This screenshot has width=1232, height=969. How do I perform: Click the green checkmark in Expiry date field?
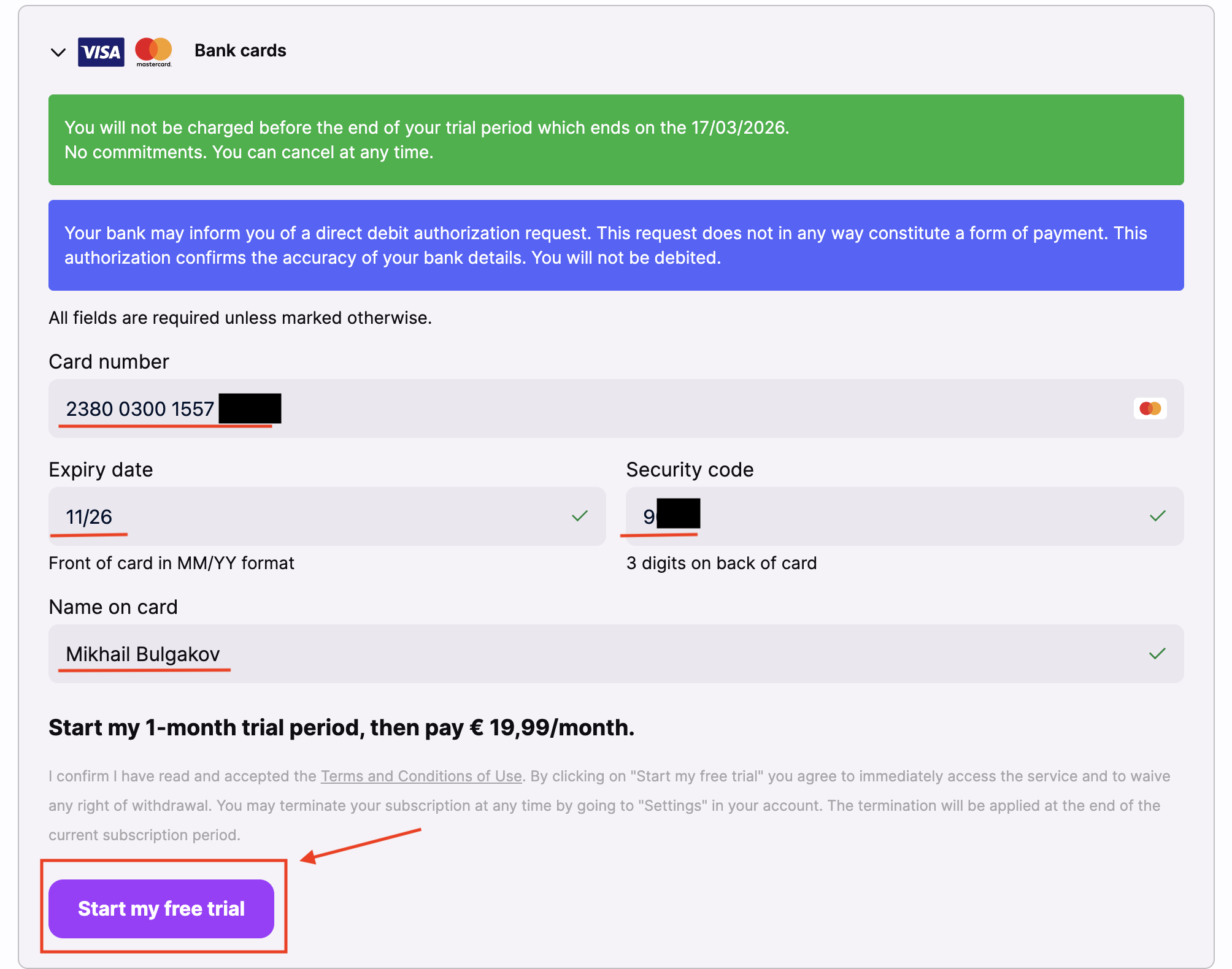coord(579,516)
